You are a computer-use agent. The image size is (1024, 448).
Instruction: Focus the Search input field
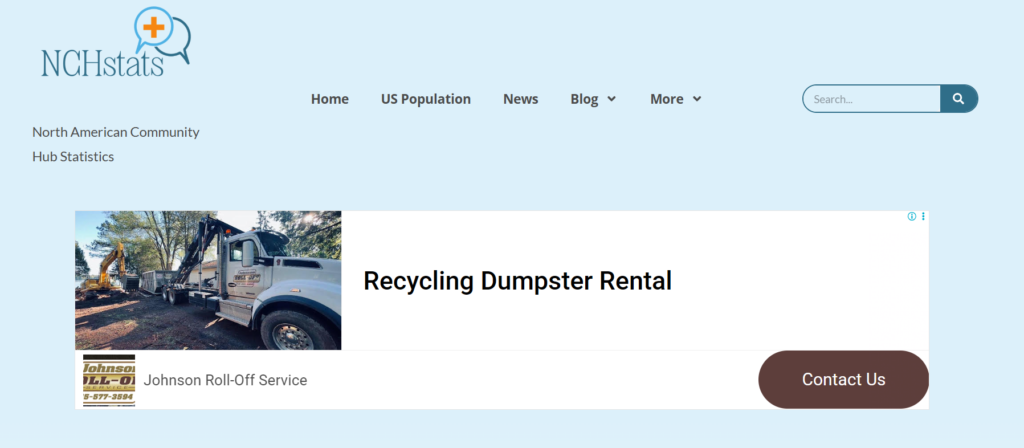point(872,99)
